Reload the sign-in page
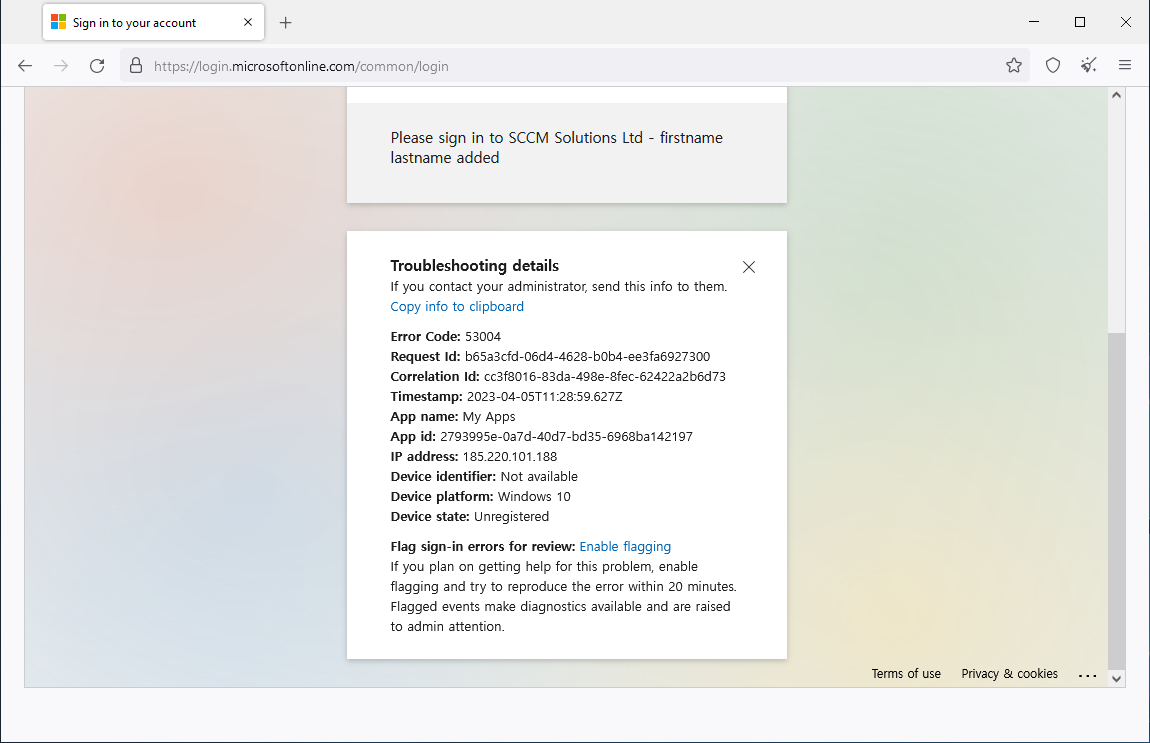 [97, 66]
